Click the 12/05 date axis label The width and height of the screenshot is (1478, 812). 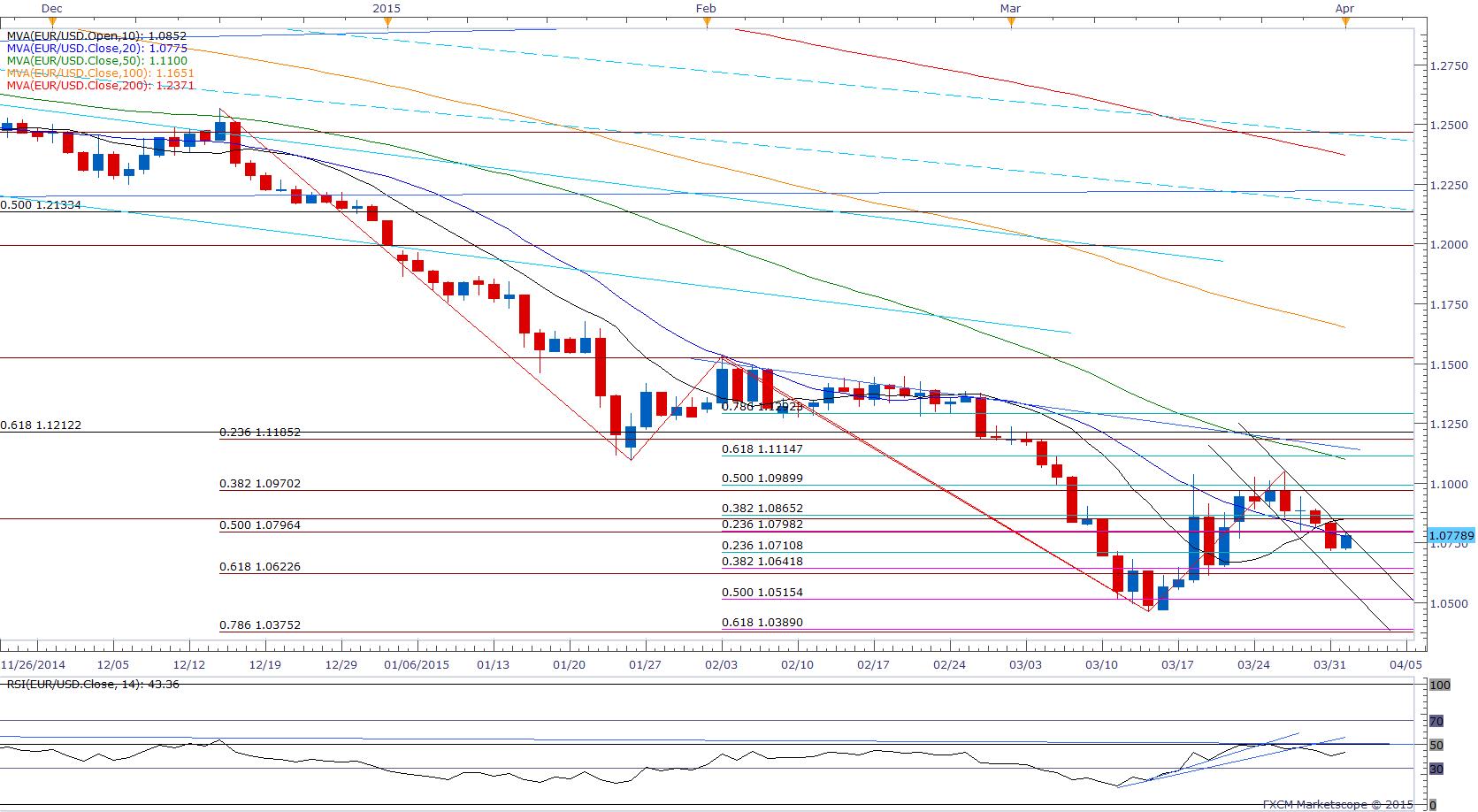tap(112, 663)
